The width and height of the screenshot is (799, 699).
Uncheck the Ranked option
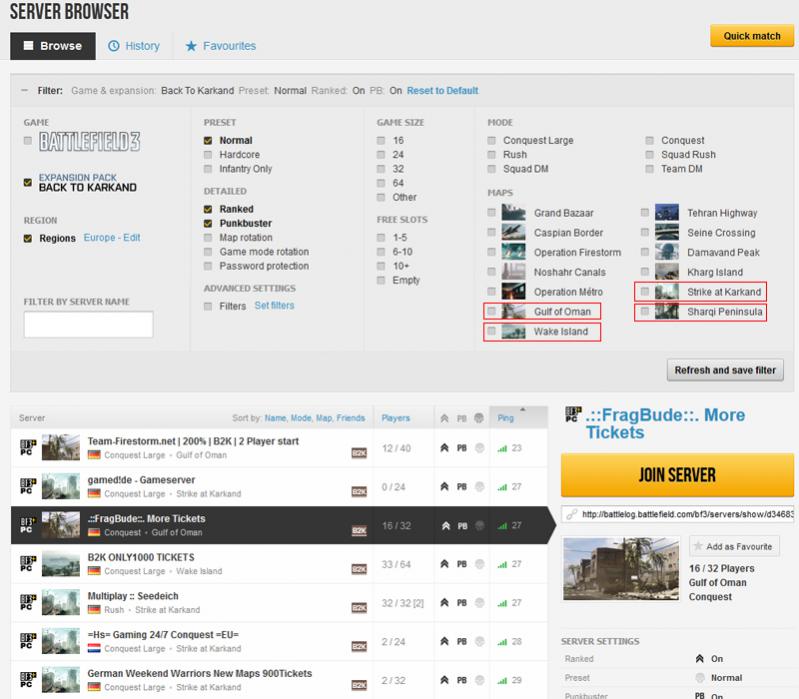[208, 209]
